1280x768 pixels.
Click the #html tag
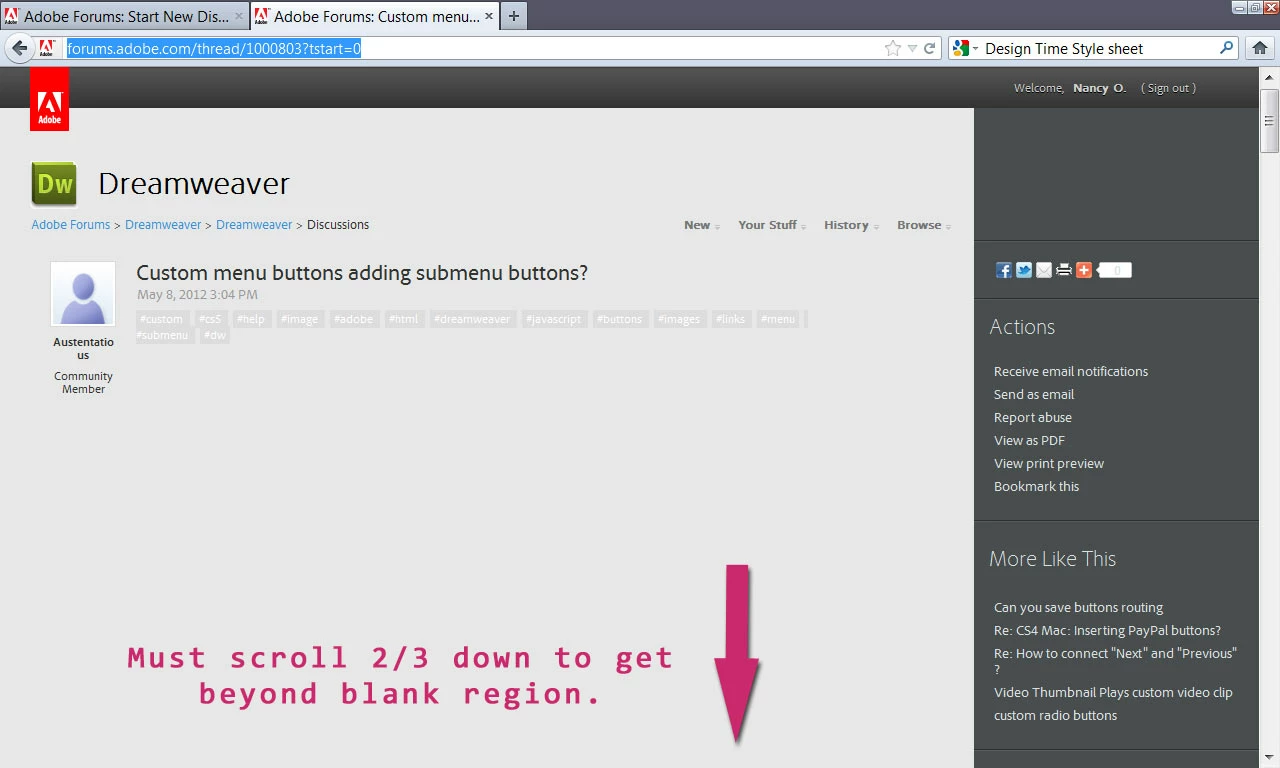[404, 319]
